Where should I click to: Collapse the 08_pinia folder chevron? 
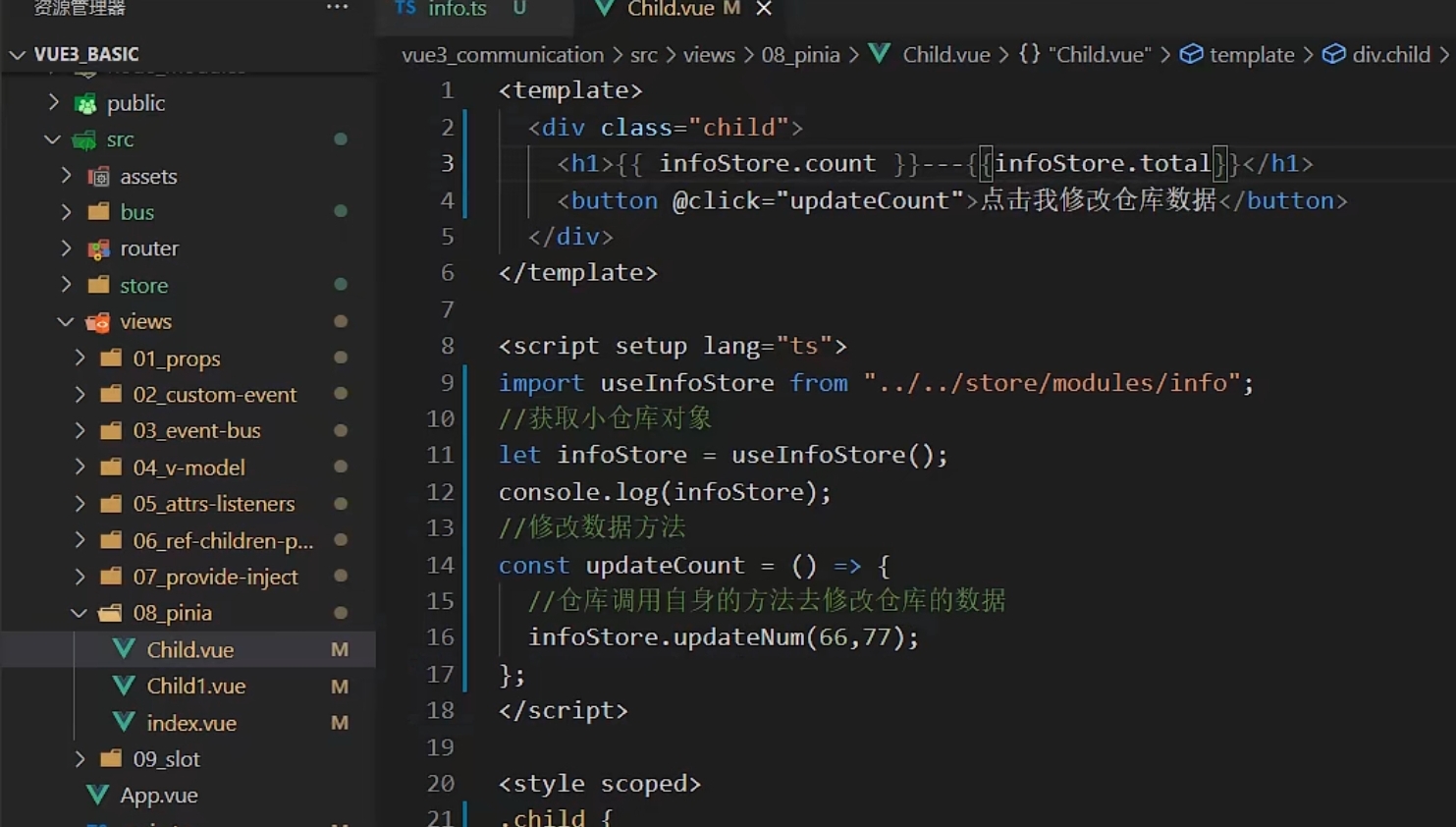(80, 613)
